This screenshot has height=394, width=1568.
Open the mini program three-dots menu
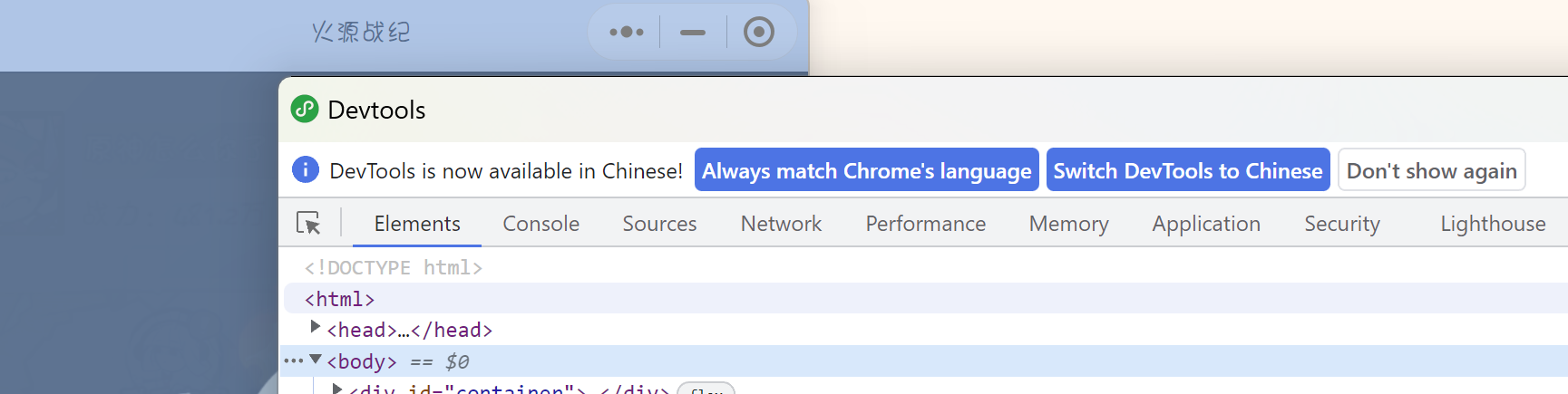627,33
